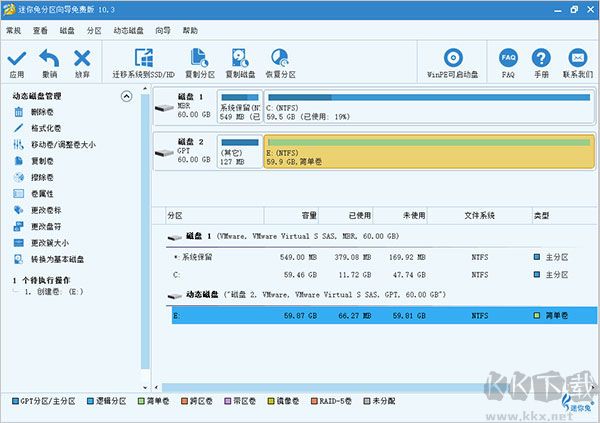Viewport: 600px width, 423px height.
Task: Open the 分区 menu
Action: point(94,31)
